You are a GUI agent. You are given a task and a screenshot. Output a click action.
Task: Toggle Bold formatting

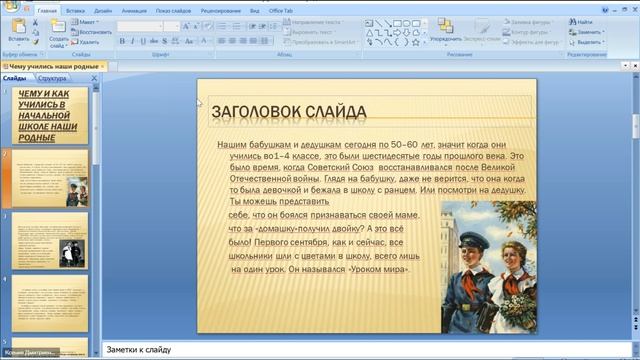coord(122,41)
